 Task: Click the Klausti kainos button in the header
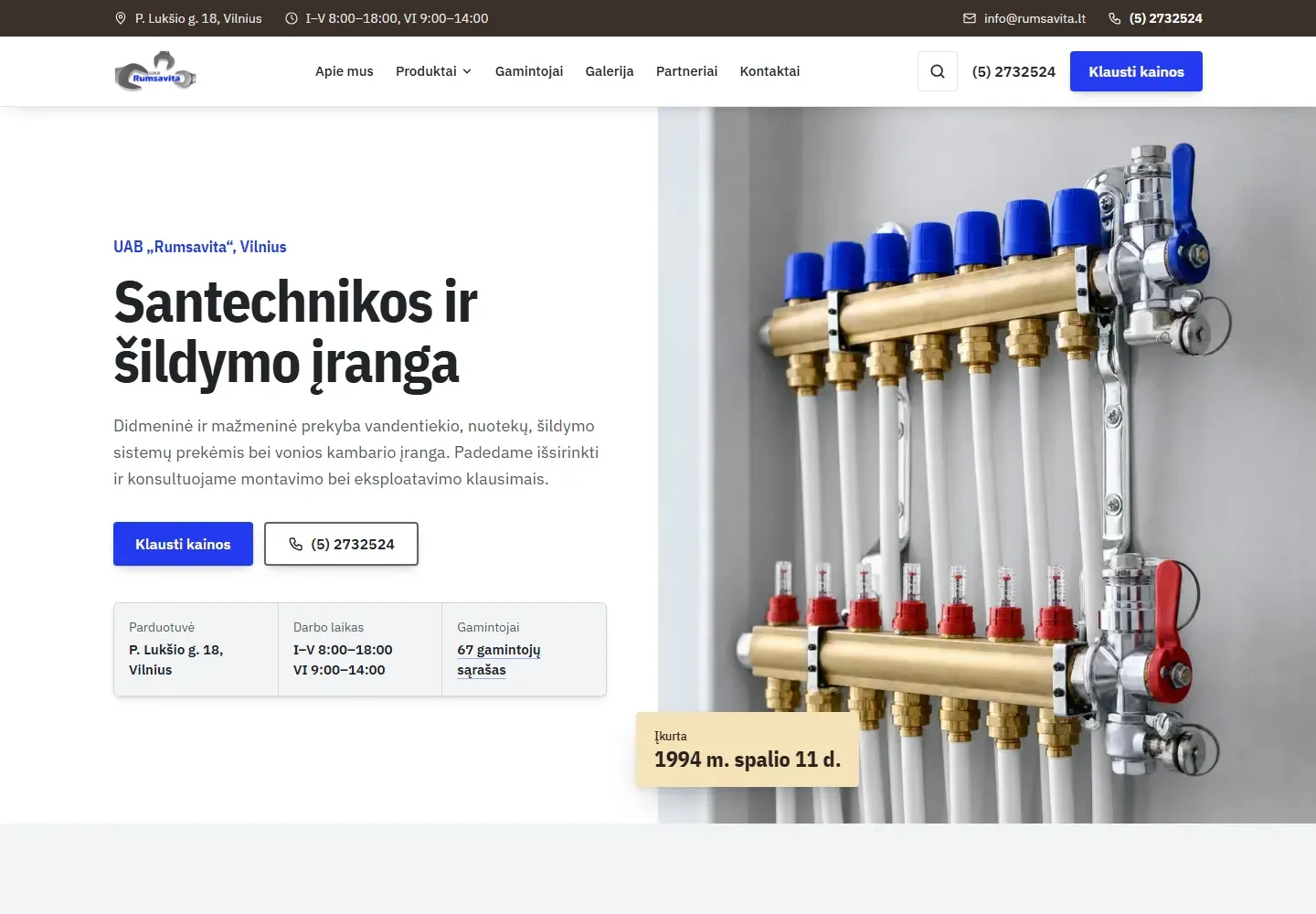[x=1136, y=71]
